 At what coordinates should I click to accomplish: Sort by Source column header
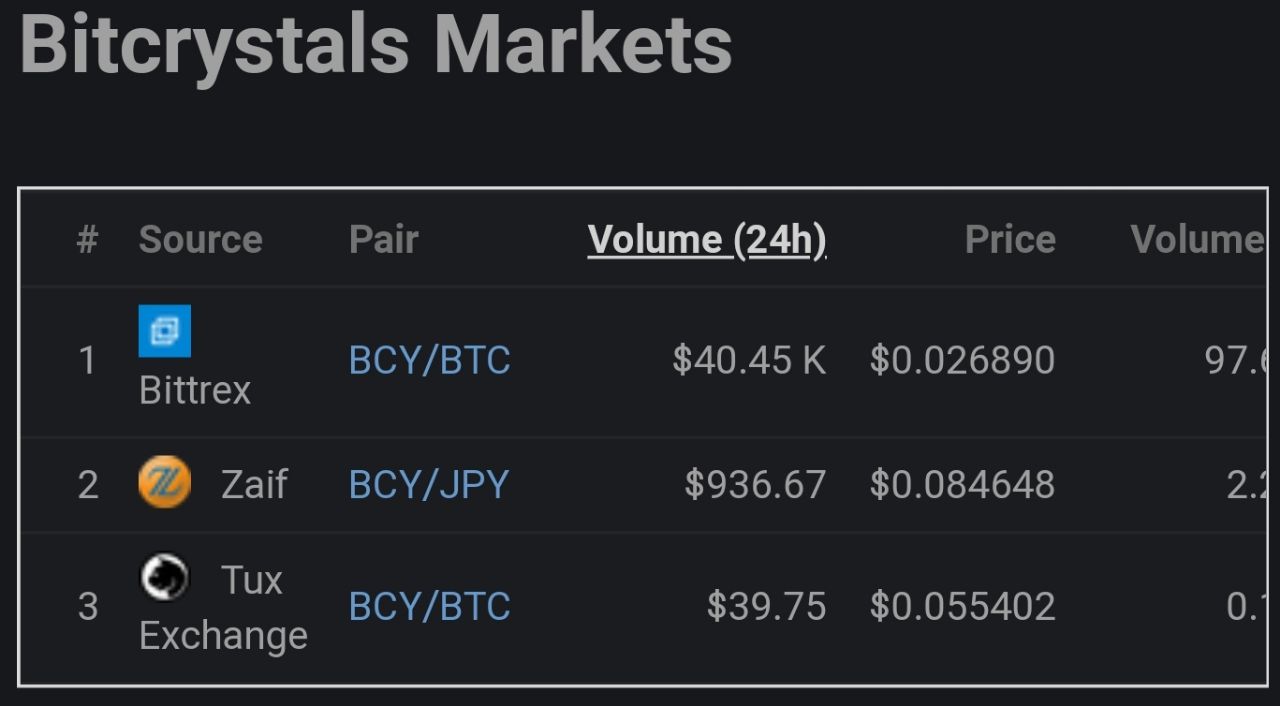tap(200, 240)
